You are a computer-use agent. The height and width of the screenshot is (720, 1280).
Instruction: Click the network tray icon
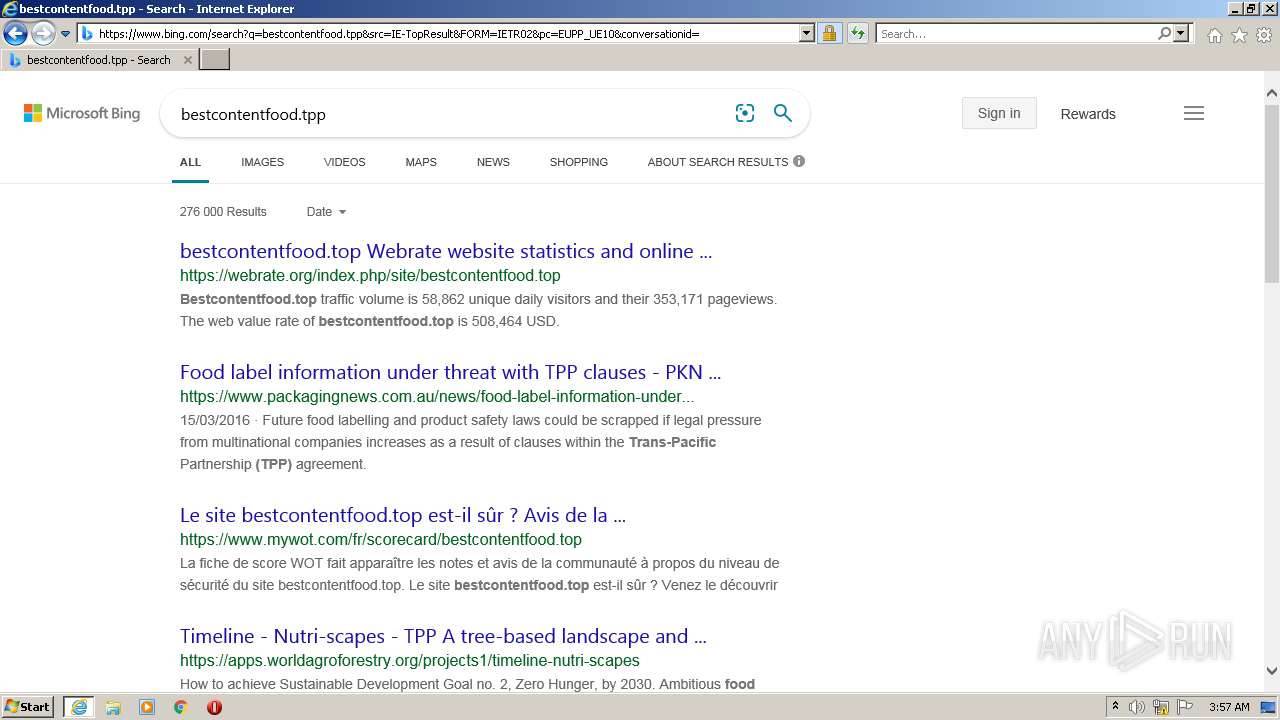tap(1161, 707)
